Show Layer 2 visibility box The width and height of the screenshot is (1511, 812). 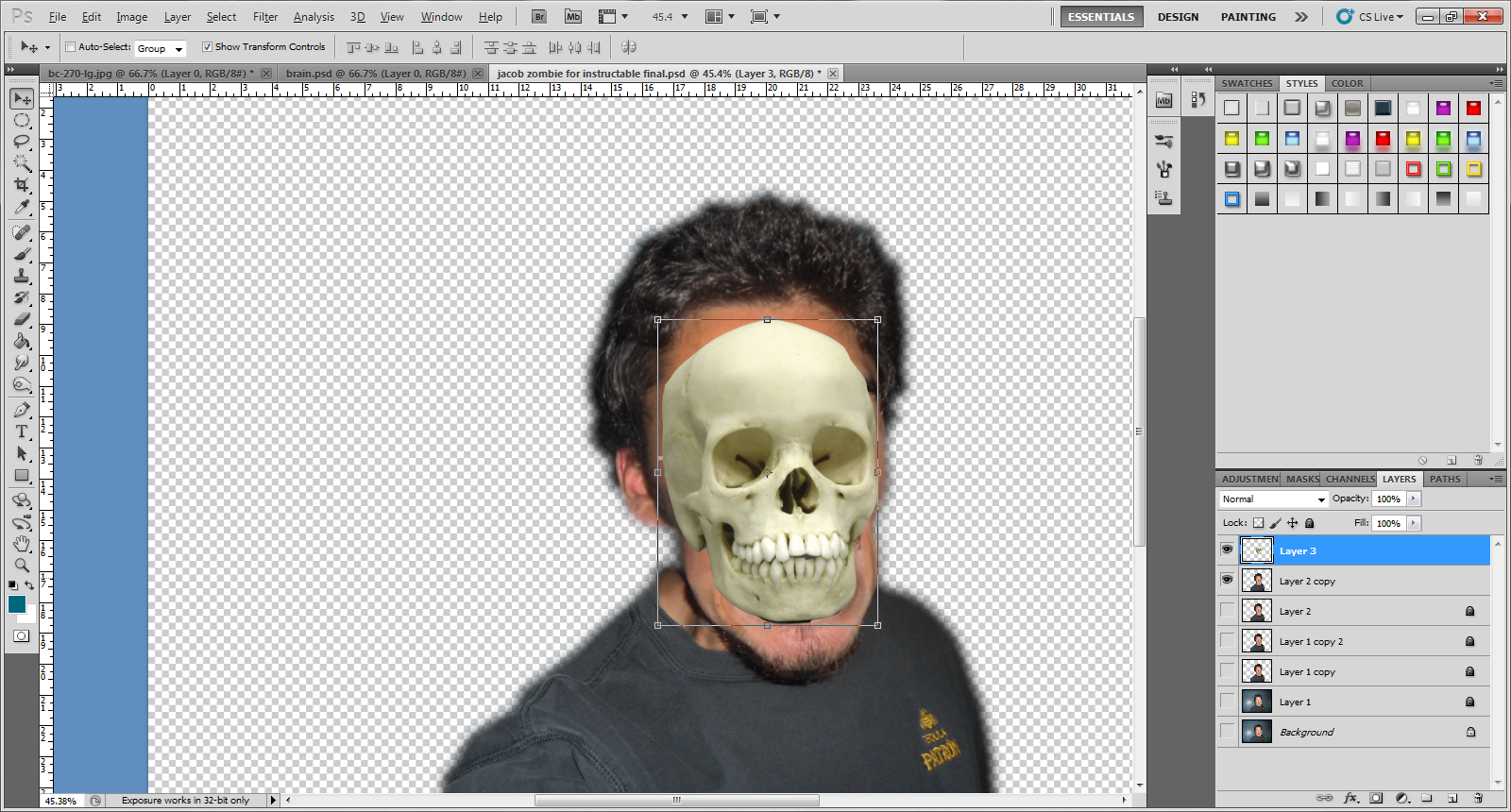click(x=1227, y=611)
